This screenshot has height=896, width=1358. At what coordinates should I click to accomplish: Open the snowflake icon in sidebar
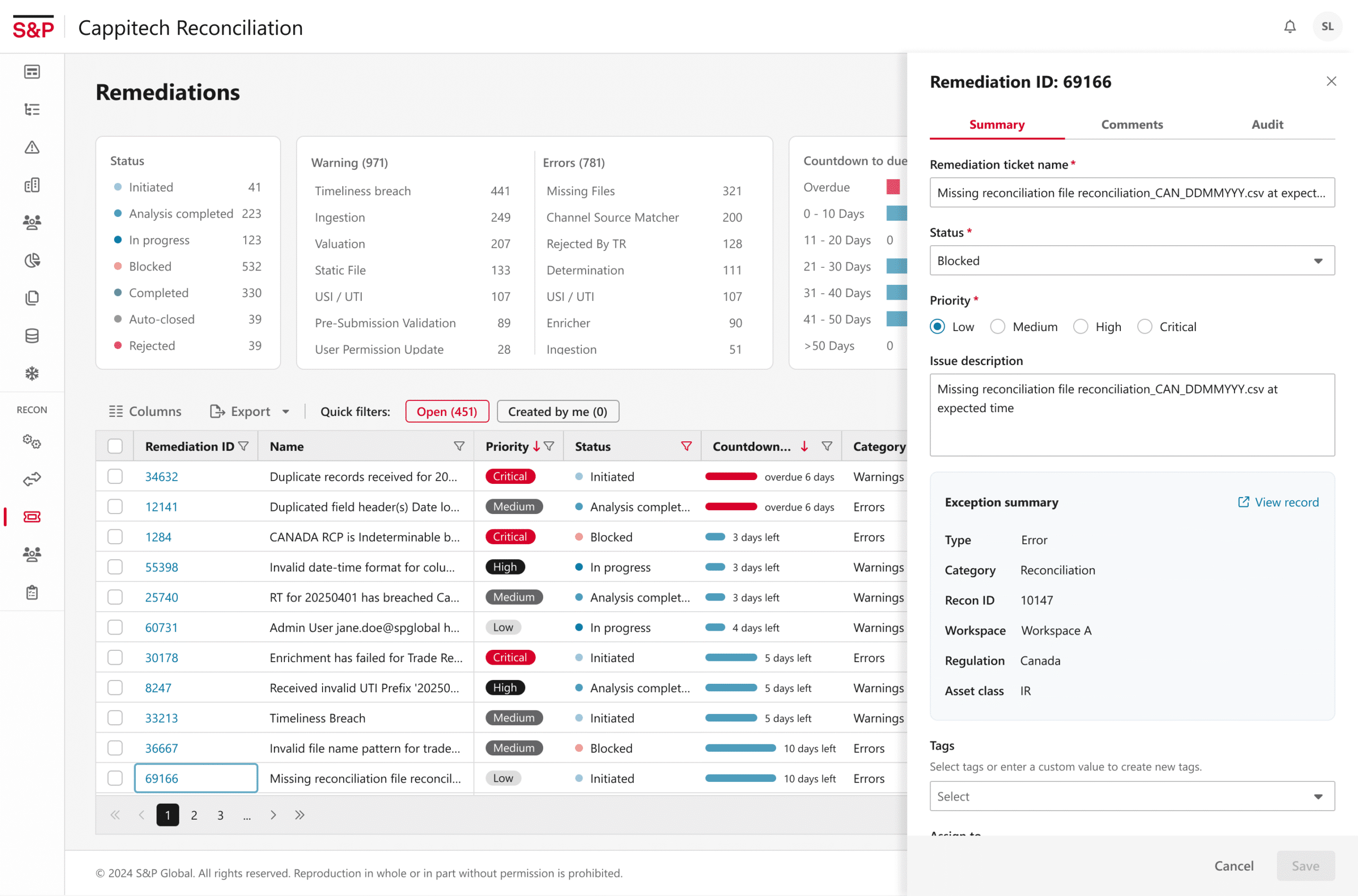pos(32,373)
